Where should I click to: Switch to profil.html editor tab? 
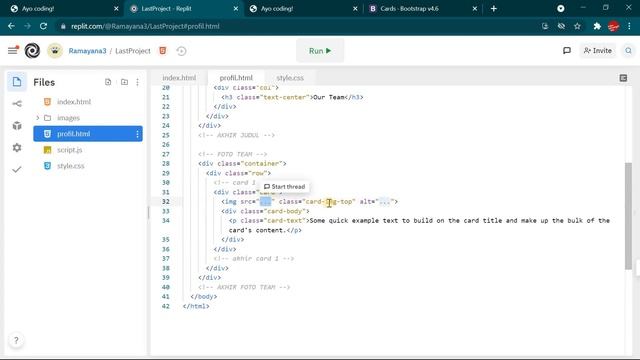click(236, 78)
